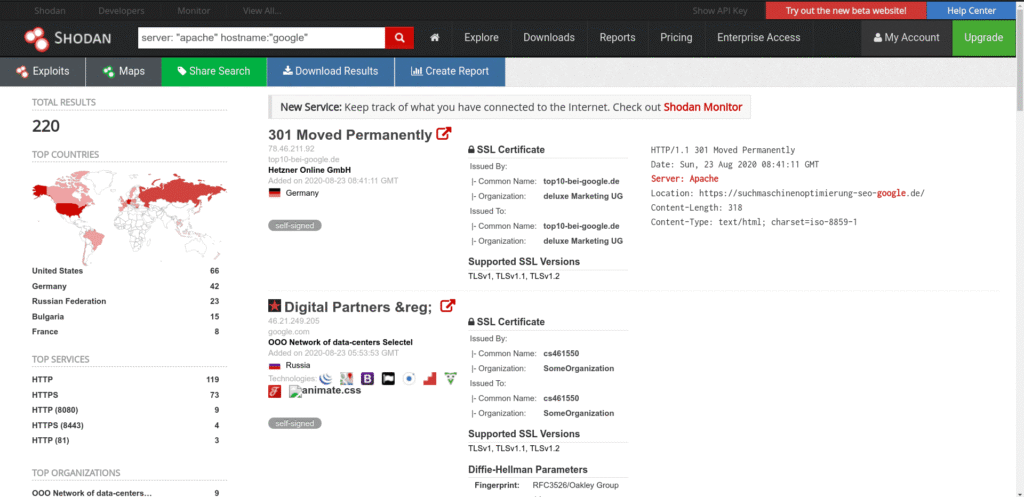Click the Developers top bar link

point(121,10)
